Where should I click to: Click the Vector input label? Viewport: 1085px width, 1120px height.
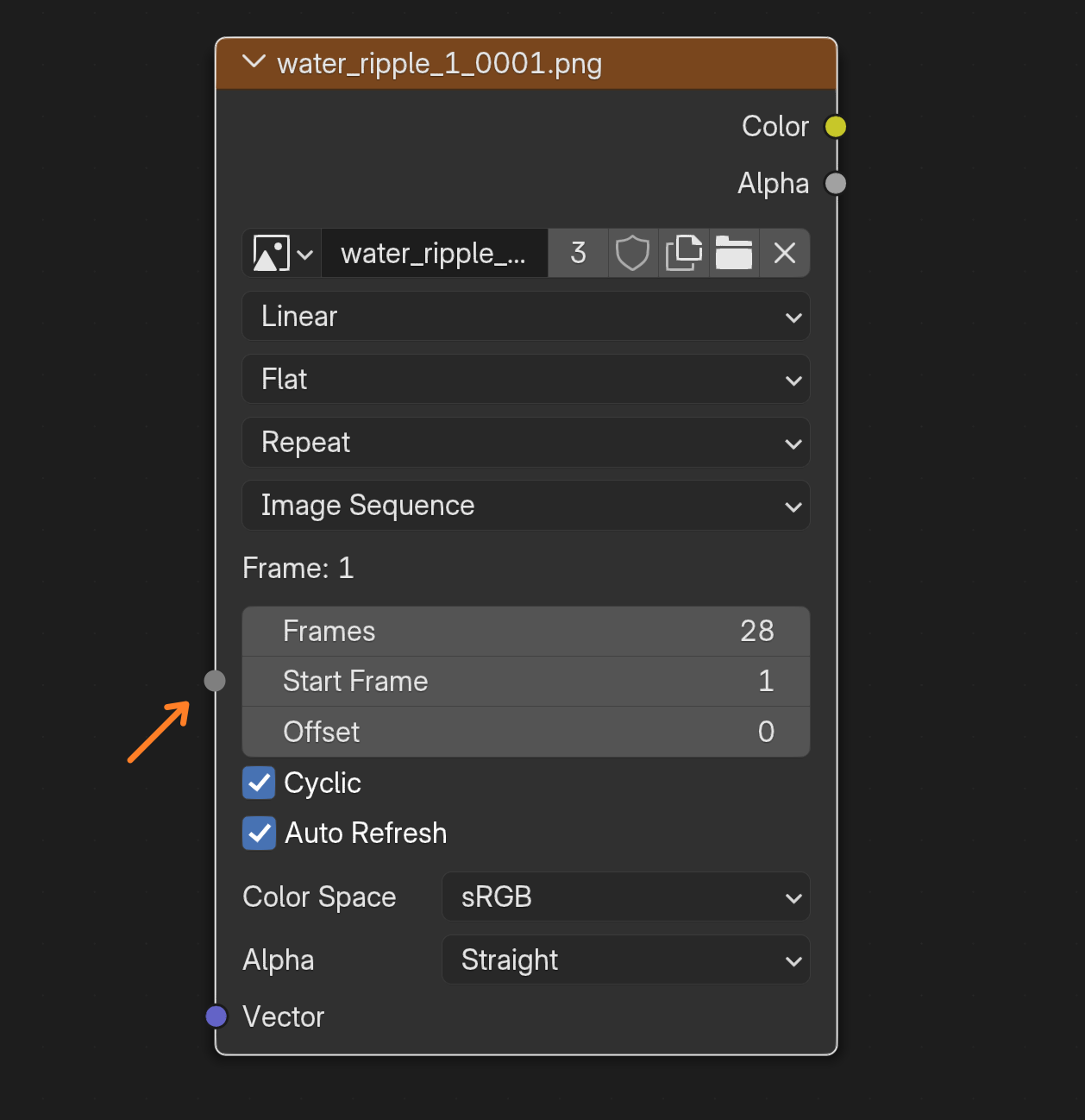point(284,1017)
